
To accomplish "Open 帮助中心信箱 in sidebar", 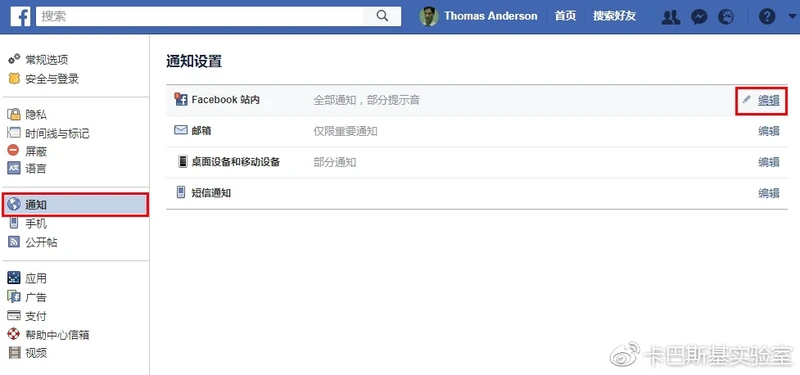I will click(x=57, y=335).
